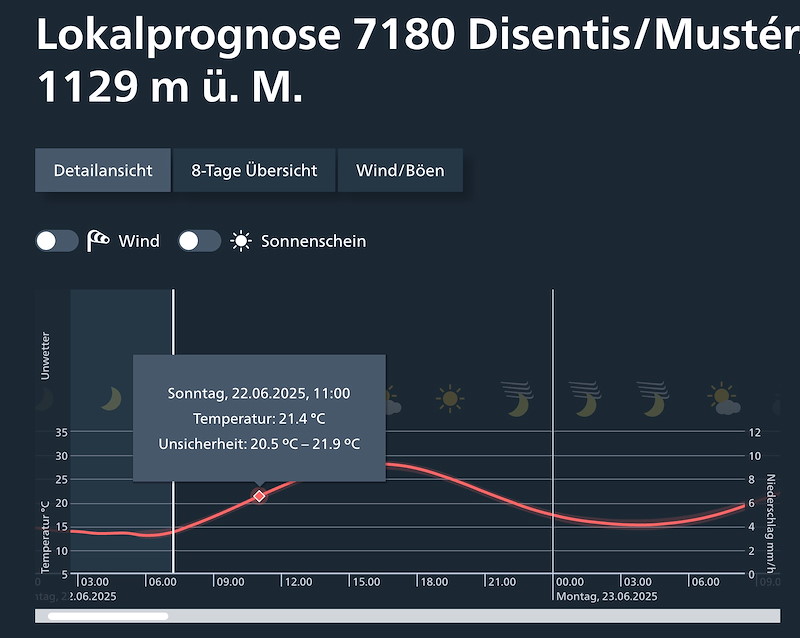This screenshot has width=800, height=638.
Task: Click the 35 value on temperature axis
Action: [x=61, y=432]
